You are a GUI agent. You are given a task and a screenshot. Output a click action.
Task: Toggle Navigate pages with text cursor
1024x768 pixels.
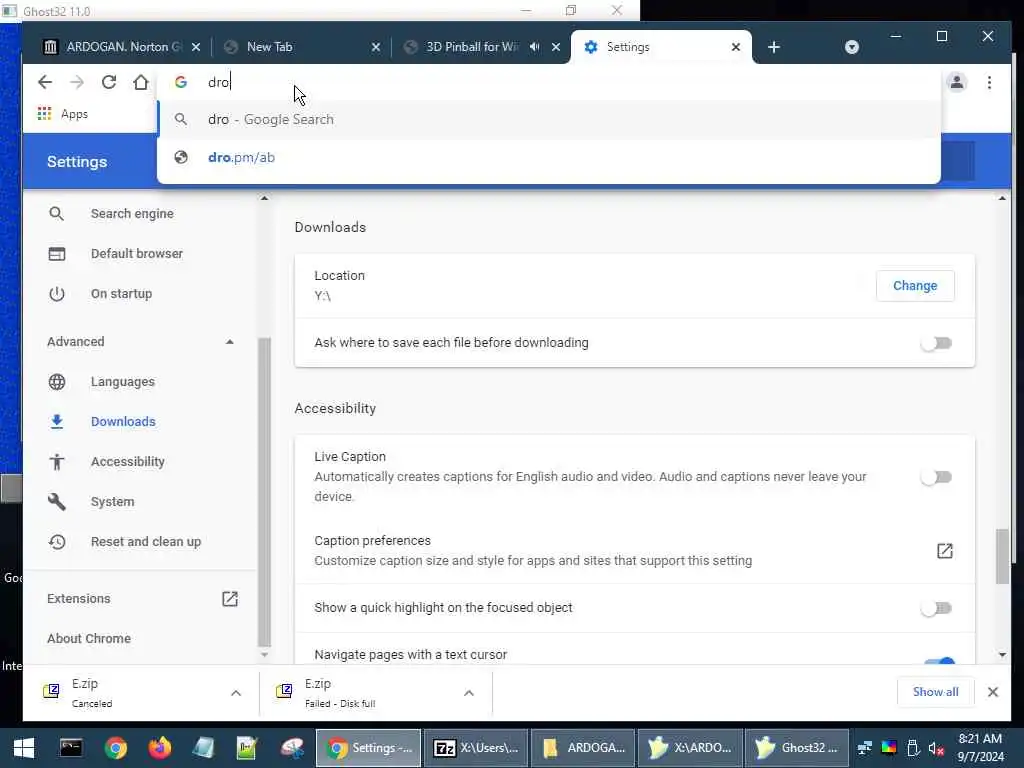(940, 661)
